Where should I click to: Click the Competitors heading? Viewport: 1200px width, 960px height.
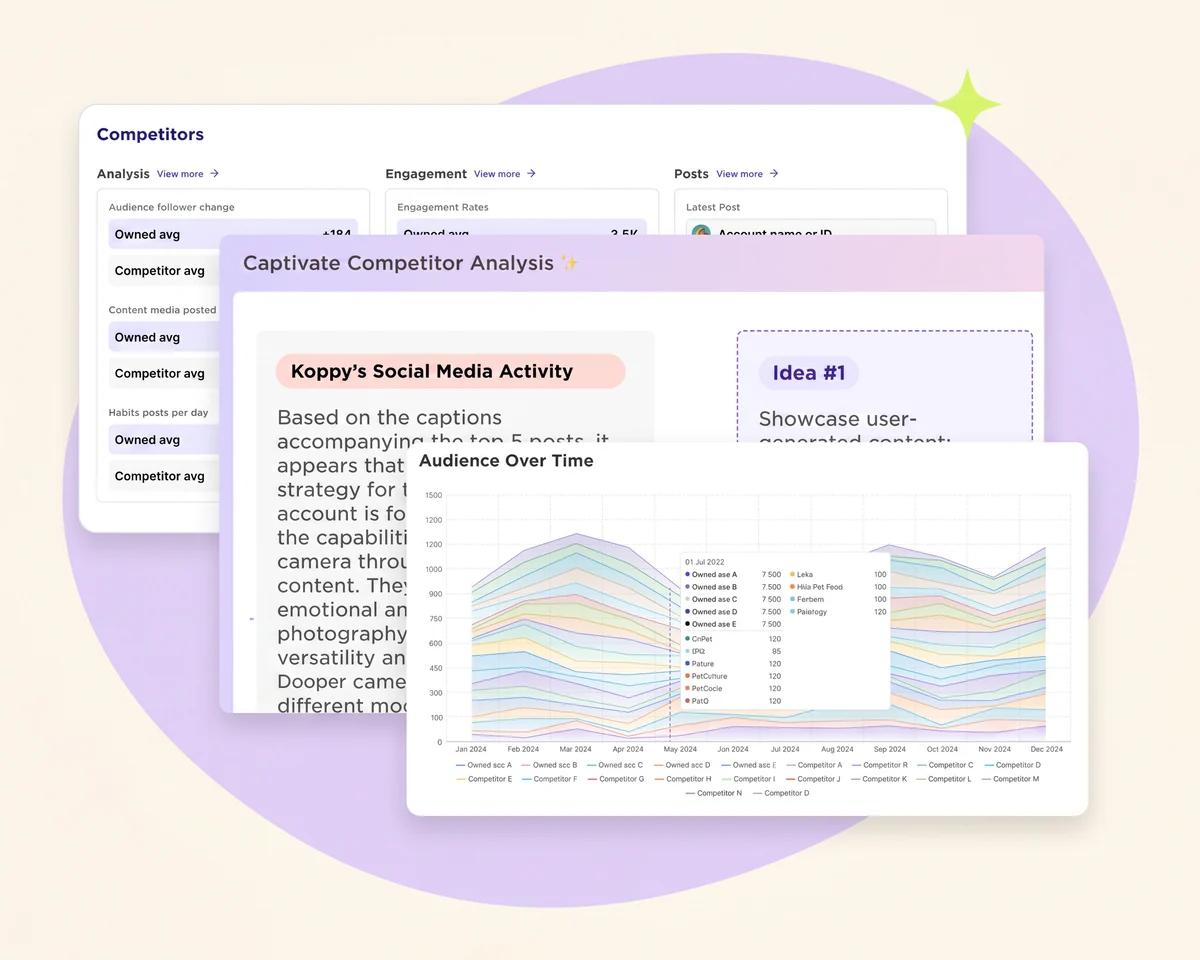(150, 134)
